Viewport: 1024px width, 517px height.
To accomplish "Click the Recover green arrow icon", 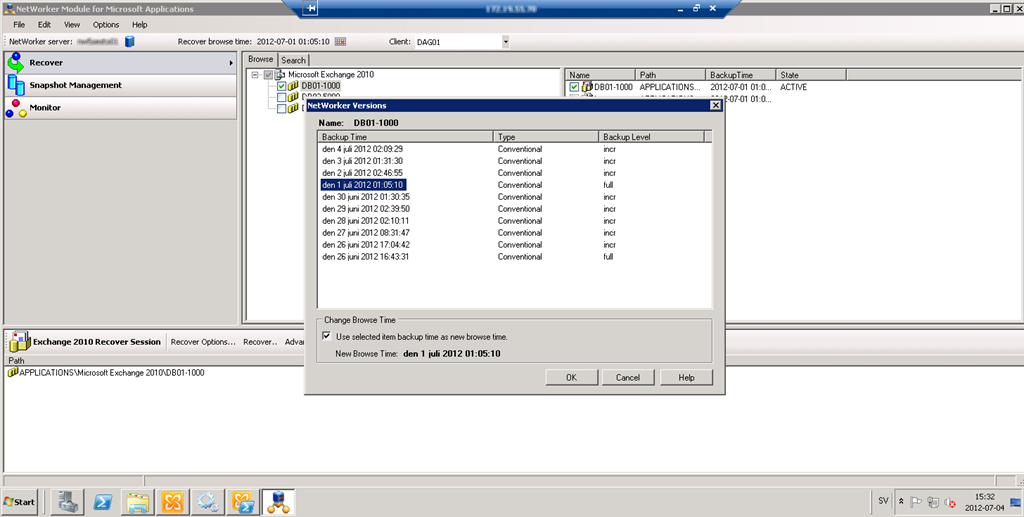I will [x=16, y=63].
